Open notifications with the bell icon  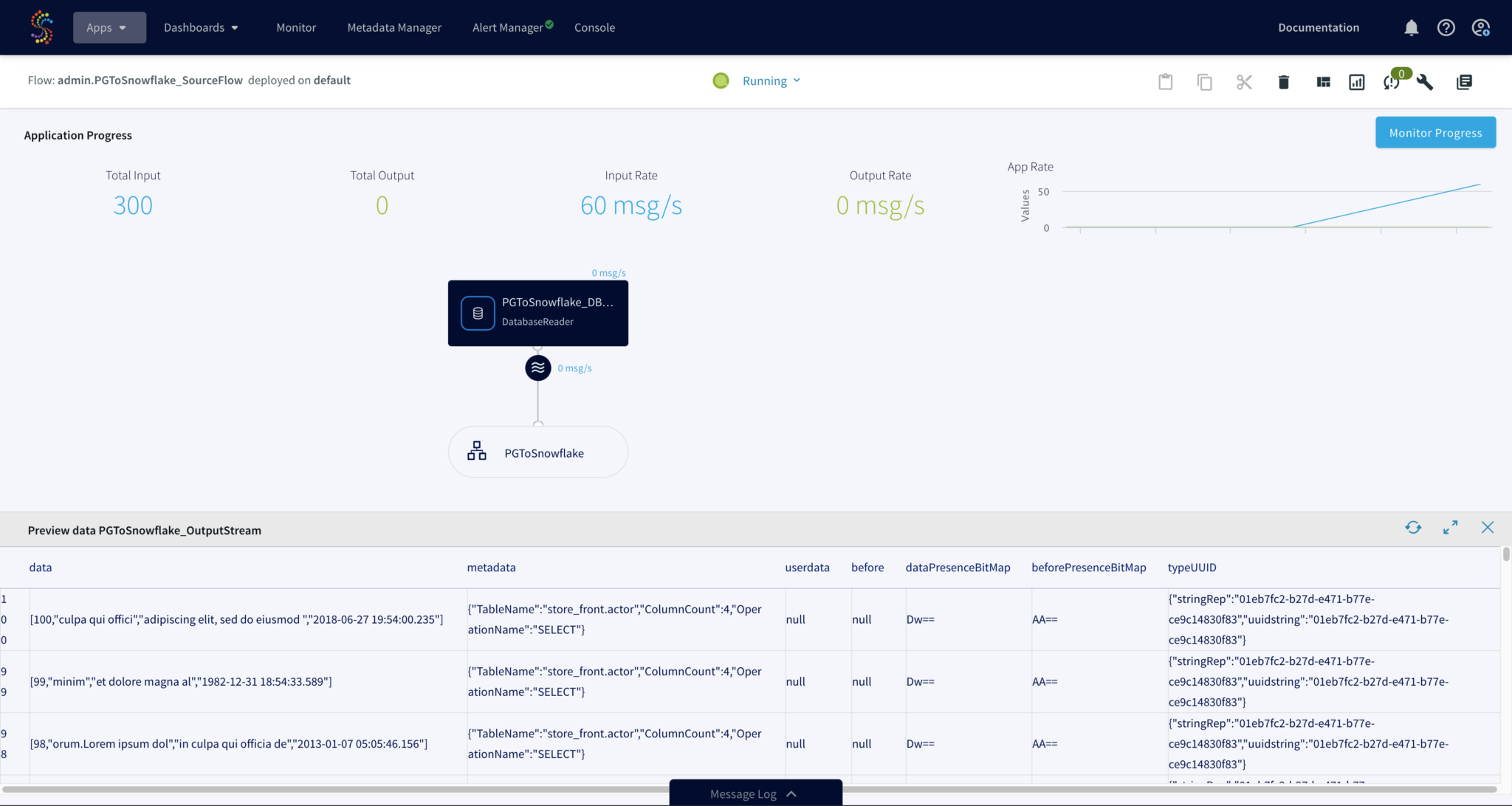click(1411, 27)
